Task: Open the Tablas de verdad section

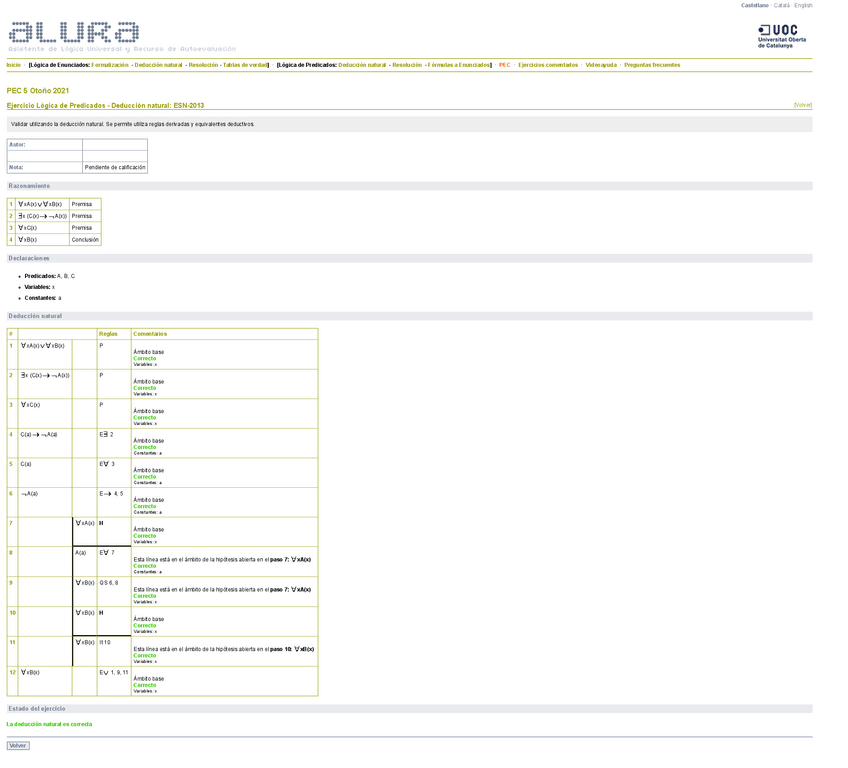Action: point(245,65)
